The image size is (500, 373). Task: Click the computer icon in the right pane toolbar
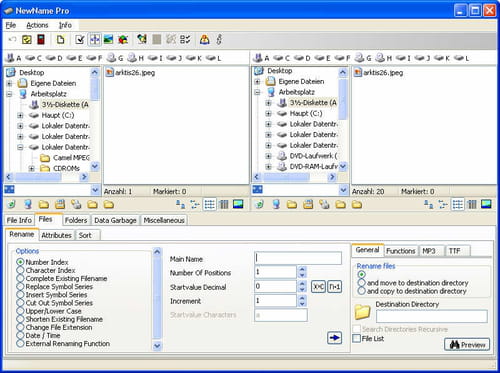(x=276, y=204)
